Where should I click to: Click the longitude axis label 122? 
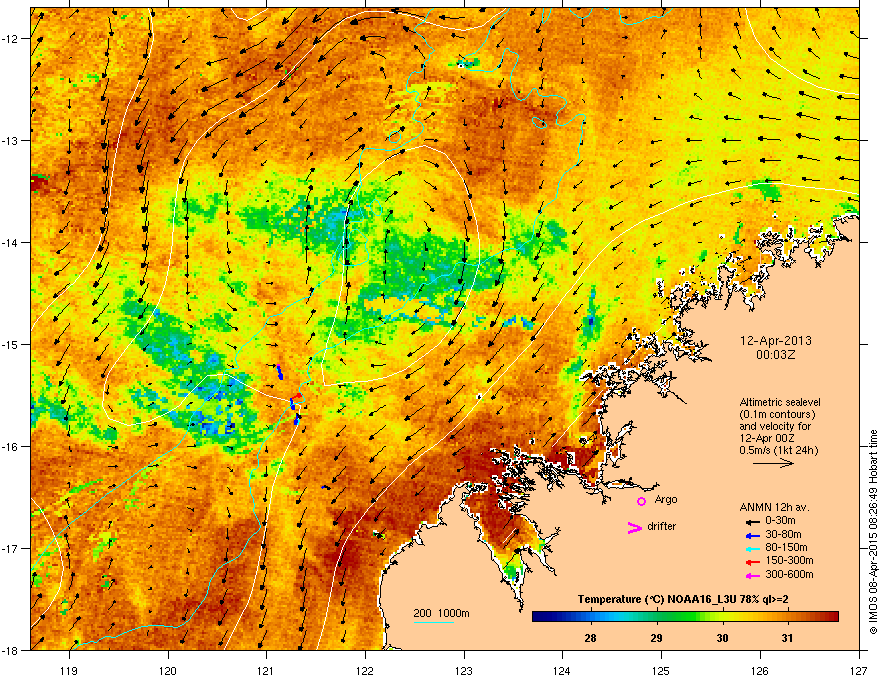tap(365, 670)
